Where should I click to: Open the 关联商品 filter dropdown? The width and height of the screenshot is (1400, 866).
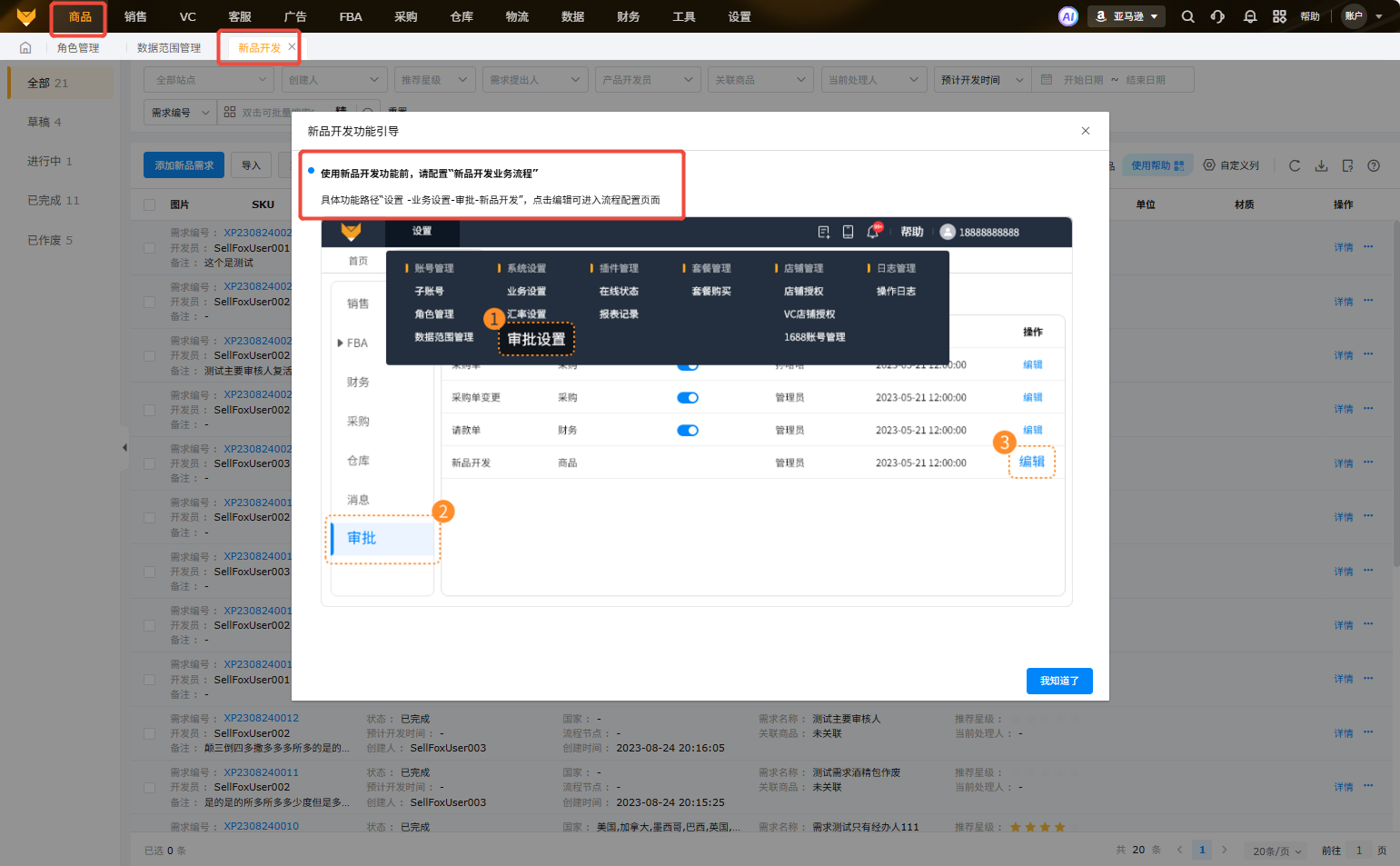pos(760,80)
